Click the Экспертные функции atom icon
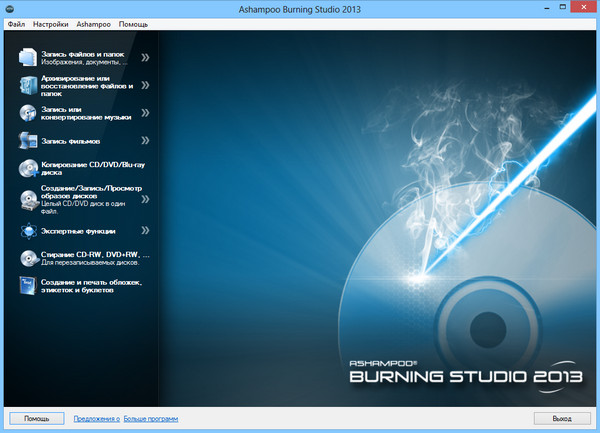This screenshot has width=600, height=433. point(28,230)
